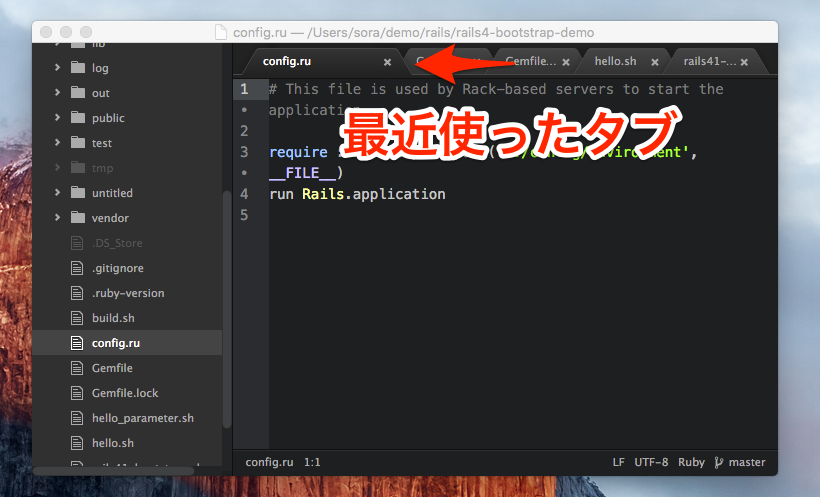Expand the out folder chevron
Image resolution: width=820 pixels, height=497 pixels.
[57, 93]
